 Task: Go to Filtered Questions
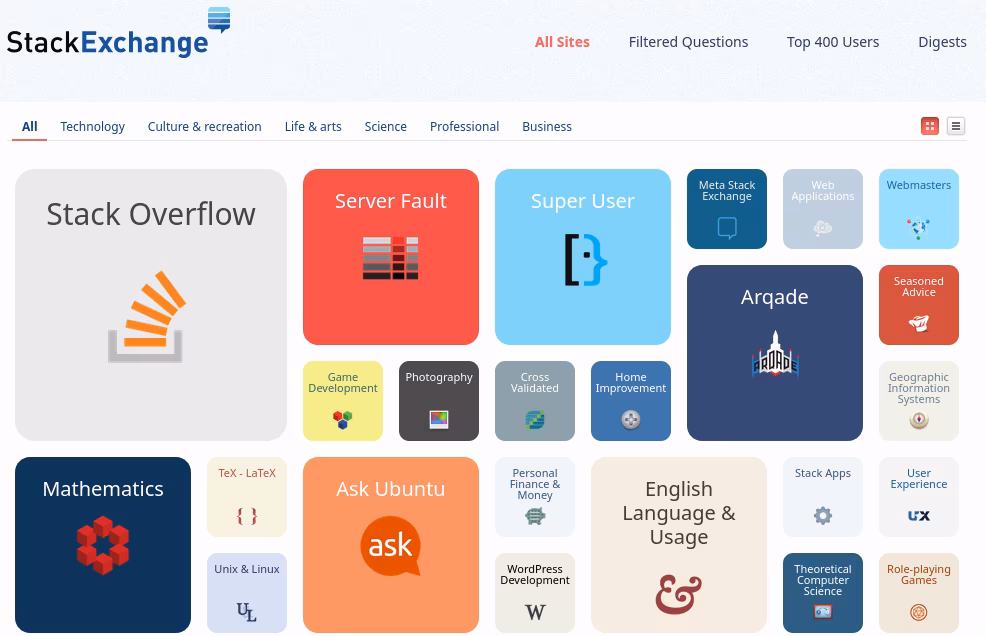[x=688, y=42]
